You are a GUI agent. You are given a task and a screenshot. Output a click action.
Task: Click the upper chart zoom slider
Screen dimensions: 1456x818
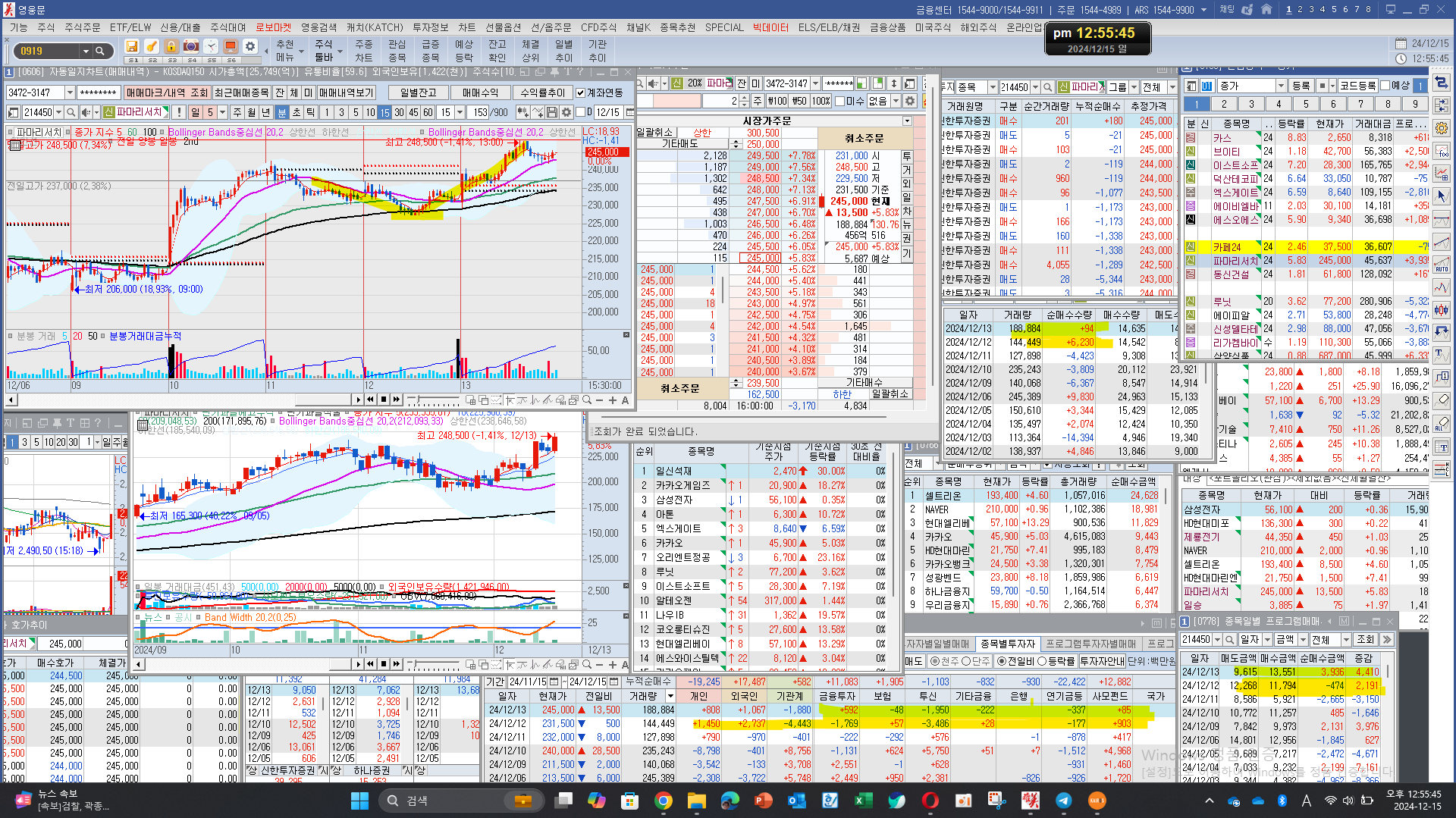click(x=433, y=400)
